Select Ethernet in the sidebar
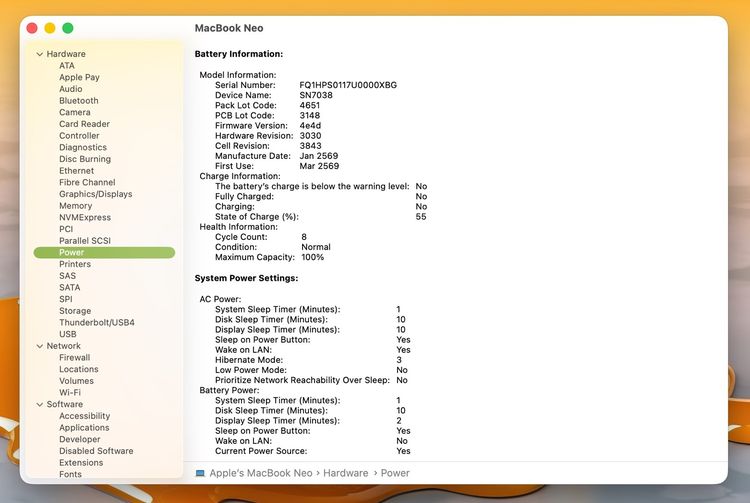Image resolution: width=750 pixels, height=503 pixels. [77, 171]
